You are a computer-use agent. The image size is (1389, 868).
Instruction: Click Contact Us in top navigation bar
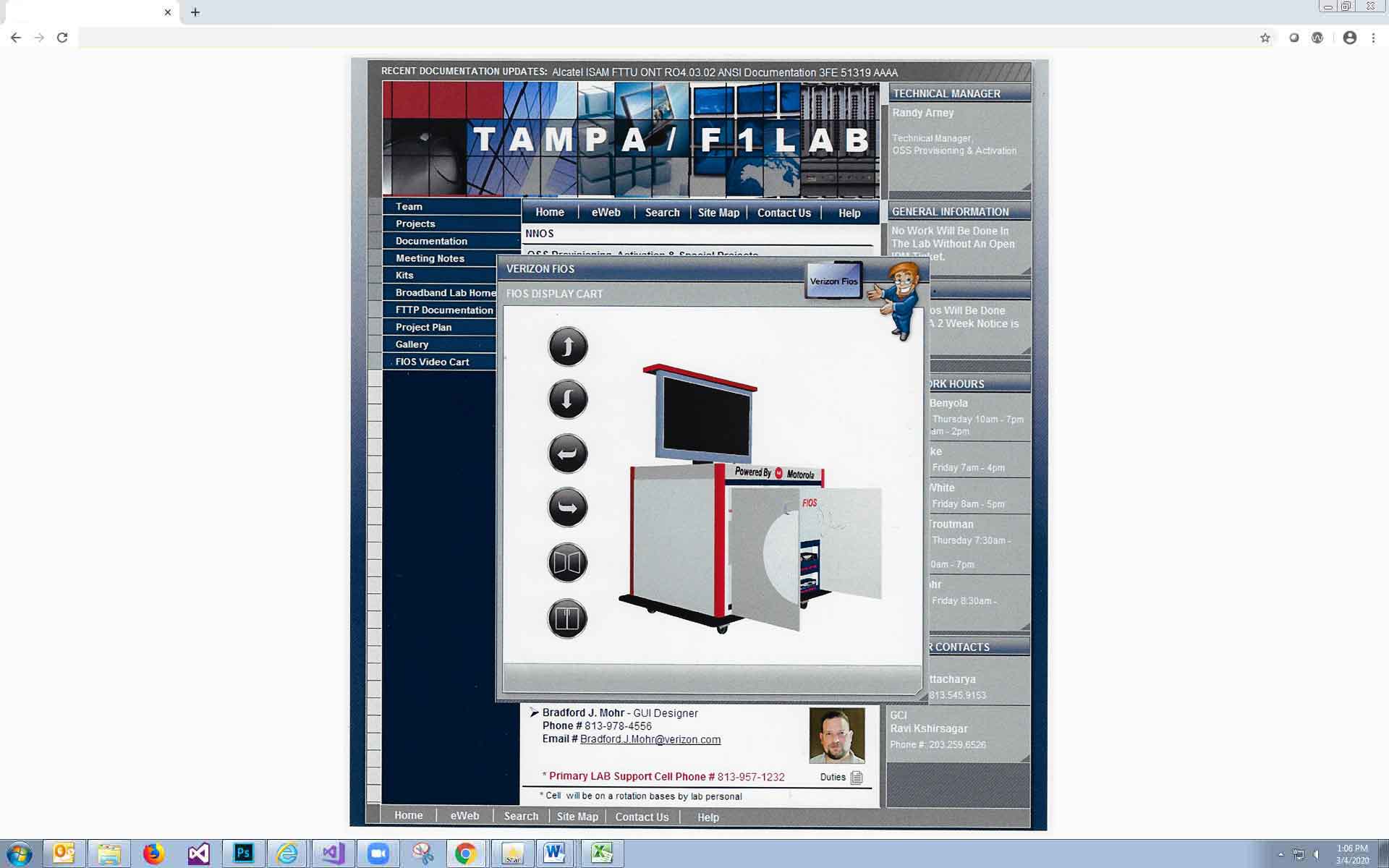click(x=783, y=213)
